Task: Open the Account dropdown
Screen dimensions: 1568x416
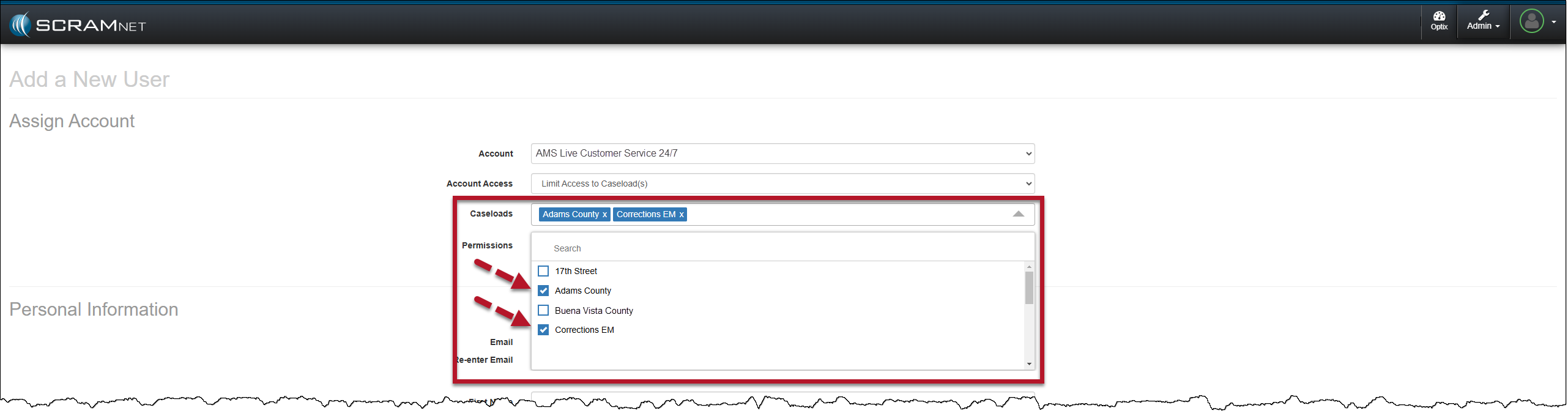Action: point(782,154)
